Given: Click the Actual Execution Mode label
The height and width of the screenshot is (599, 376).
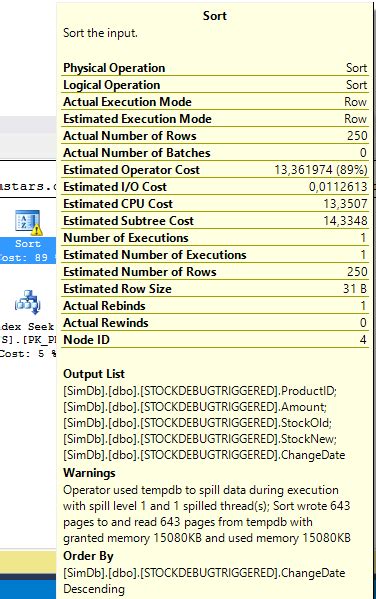Looking at the screenshot, I should pyautogui.click(x=127, y=102).
